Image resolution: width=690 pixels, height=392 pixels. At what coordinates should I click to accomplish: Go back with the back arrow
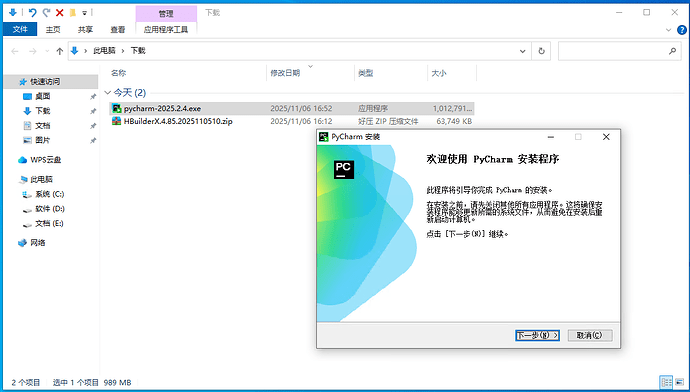[x=15, y=51]
